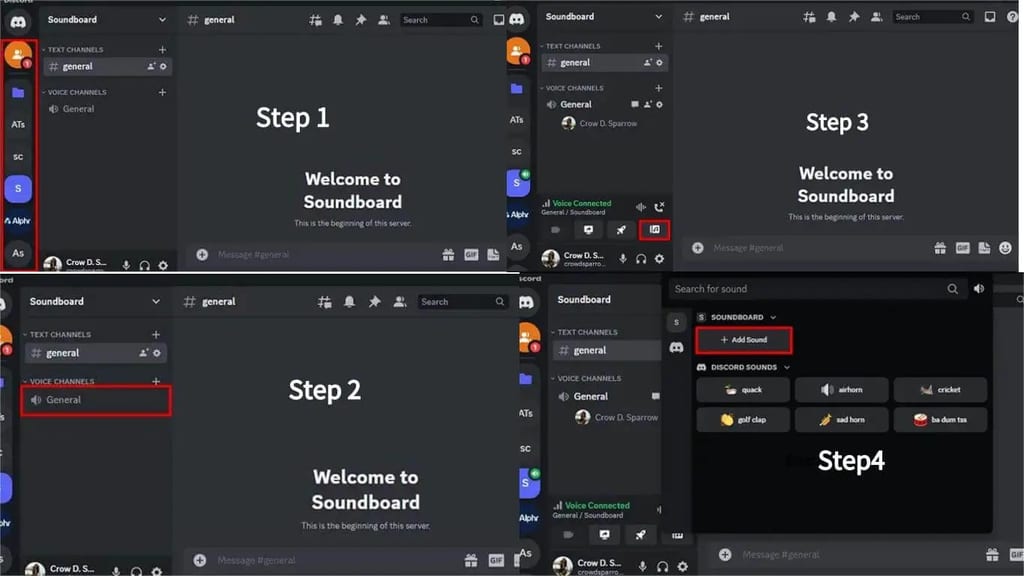The image size is (1024, 576).
Task: Play the ba dum tss sound
Action: pyautogui.click(x=940, y=420)
